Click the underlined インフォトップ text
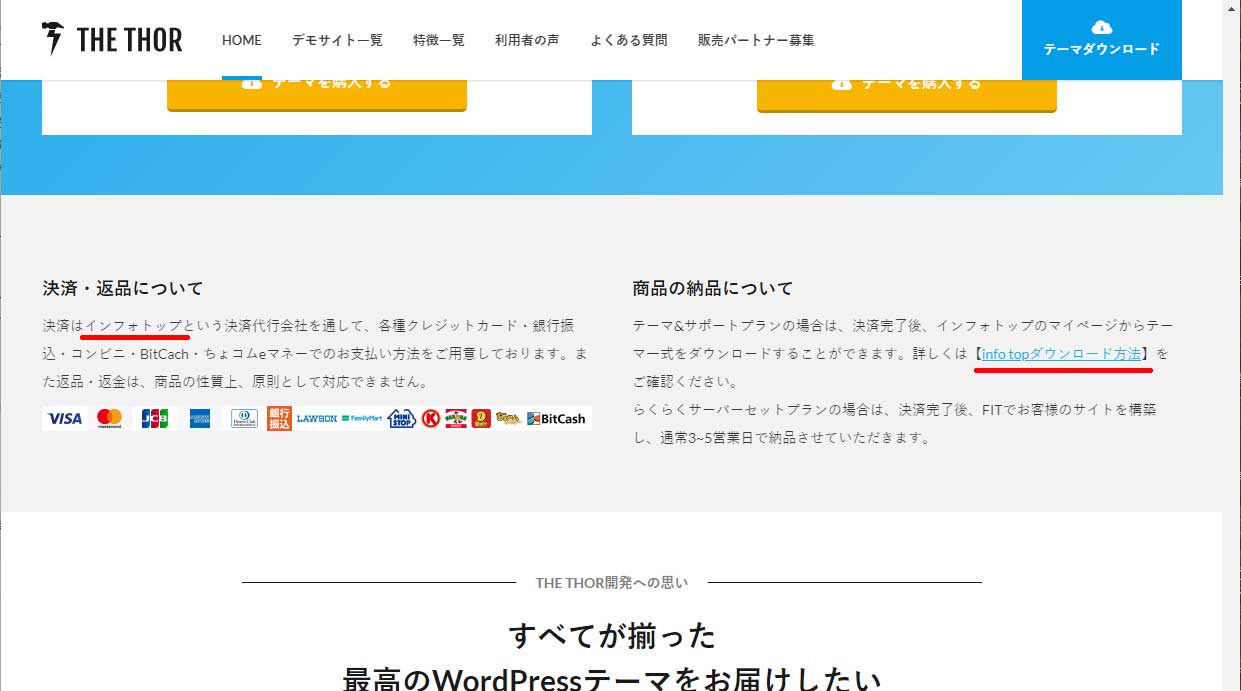1241x691 pixels. tap(134, 326)
